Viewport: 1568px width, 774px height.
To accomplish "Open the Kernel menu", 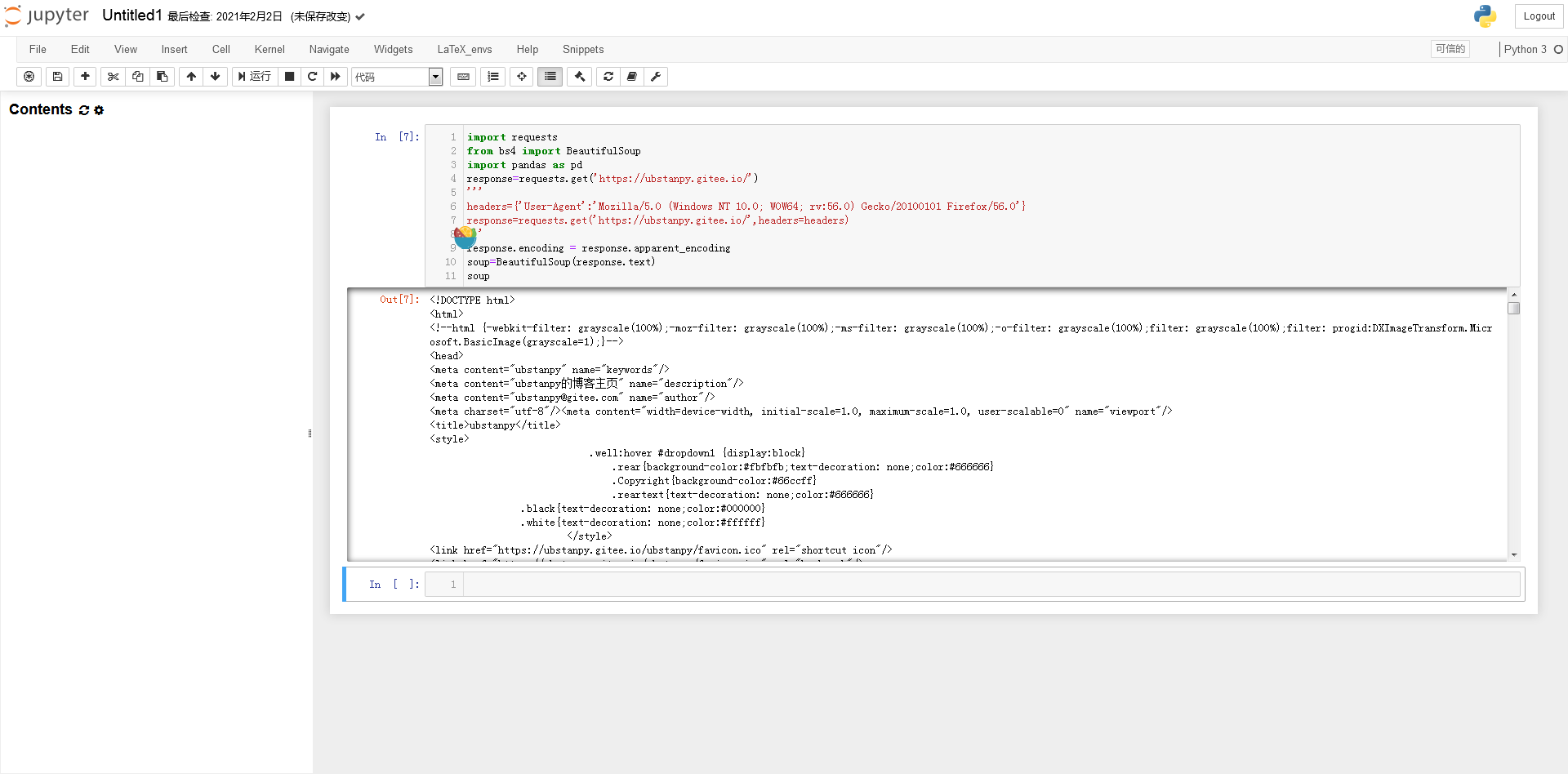I will pos(269,50).
